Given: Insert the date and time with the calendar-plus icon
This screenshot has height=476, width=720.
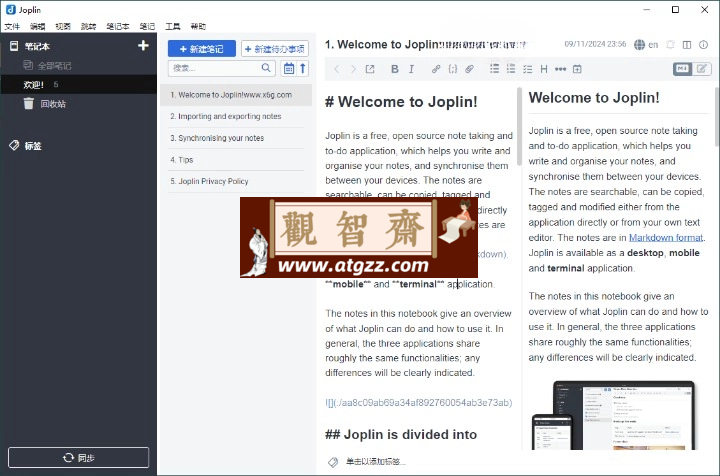Looking at the screenshot, I should 577,69.
